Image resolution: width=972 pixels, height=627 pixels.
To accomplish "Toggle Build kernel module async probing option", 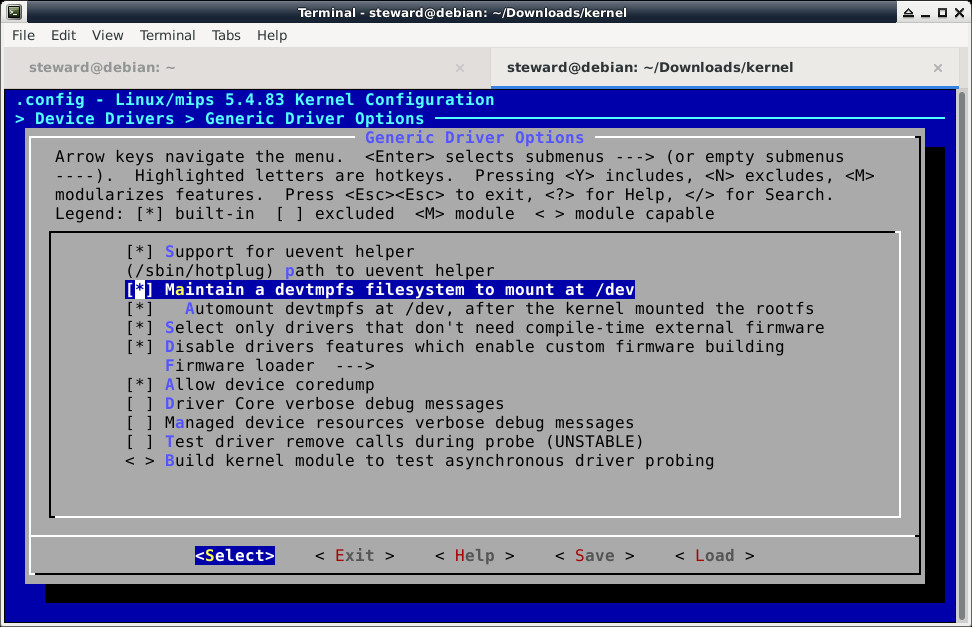I will pyautogui.click(x=139, y=461).
